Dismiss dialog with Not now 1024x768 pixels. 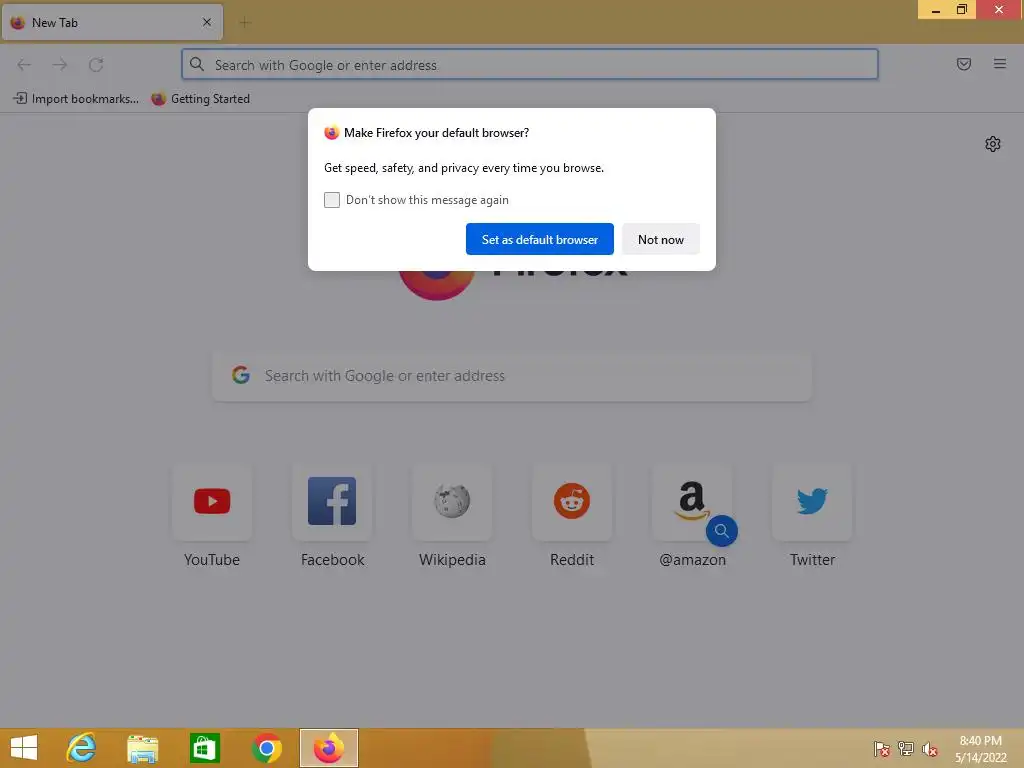660,239
